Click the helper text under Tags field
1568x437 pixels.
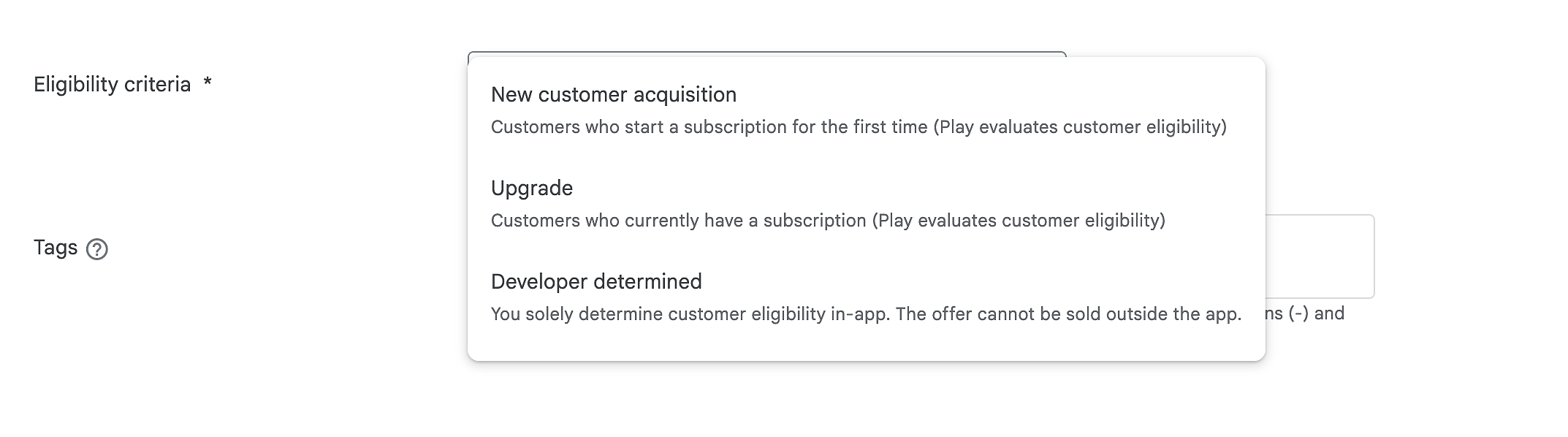pos(1305,313)
